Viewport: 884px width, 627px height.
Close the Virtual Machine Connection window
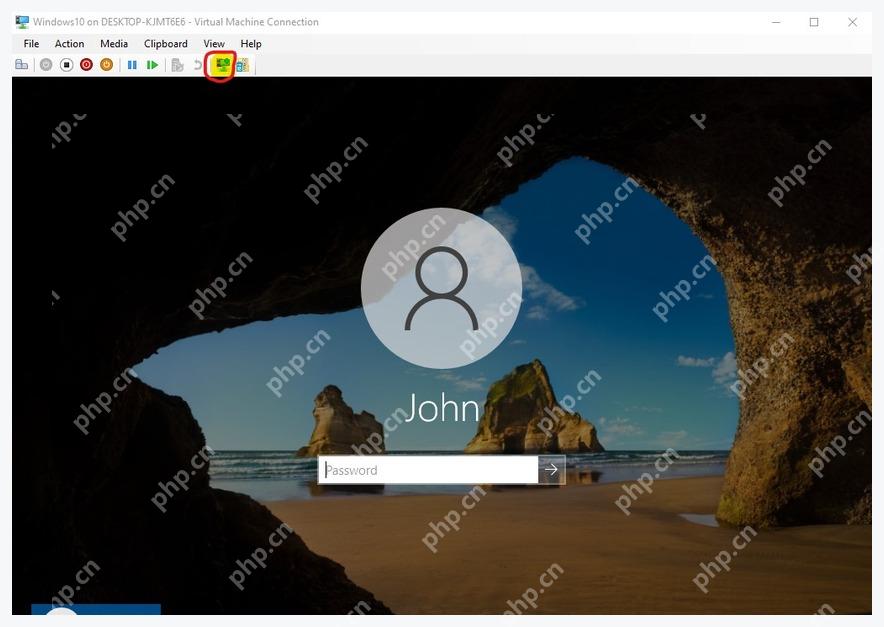852,22
